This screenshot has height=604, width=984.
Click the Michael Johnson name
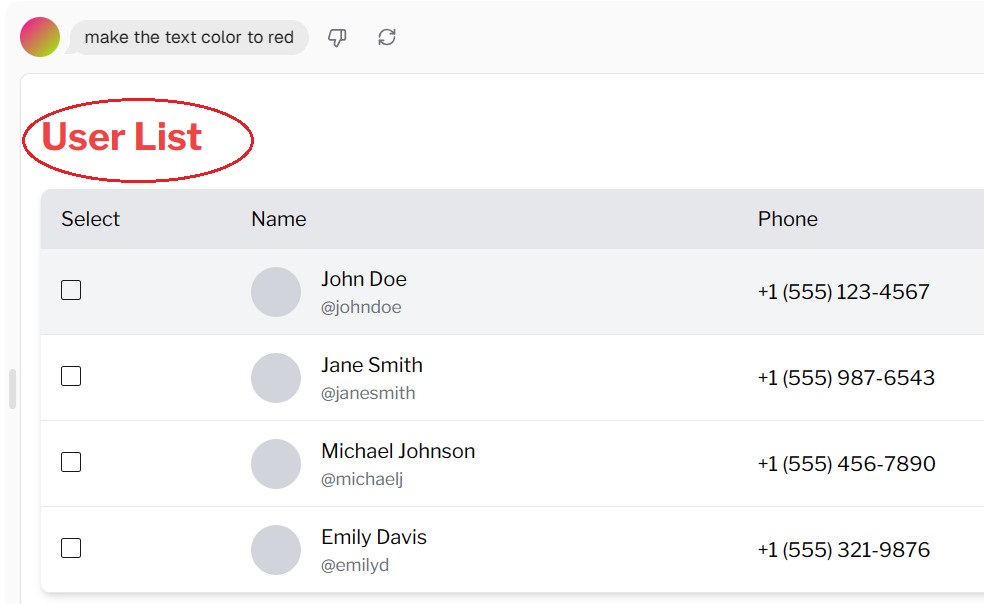coord(398,451)
